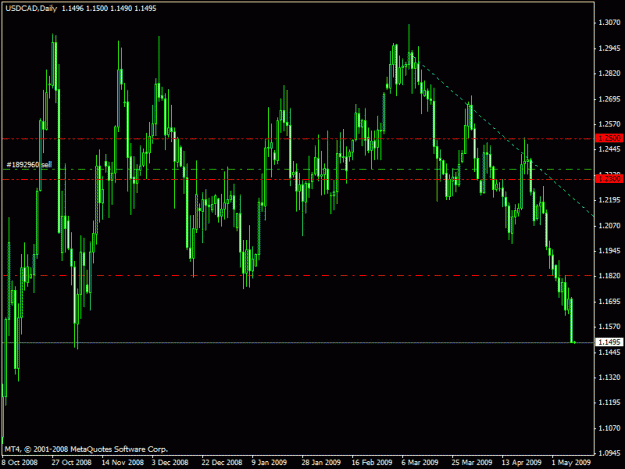Click the 14 Nov 2008 date label
Image resolution: width=625 pixels, height=469 pixels.
click(x=122, y=463)
